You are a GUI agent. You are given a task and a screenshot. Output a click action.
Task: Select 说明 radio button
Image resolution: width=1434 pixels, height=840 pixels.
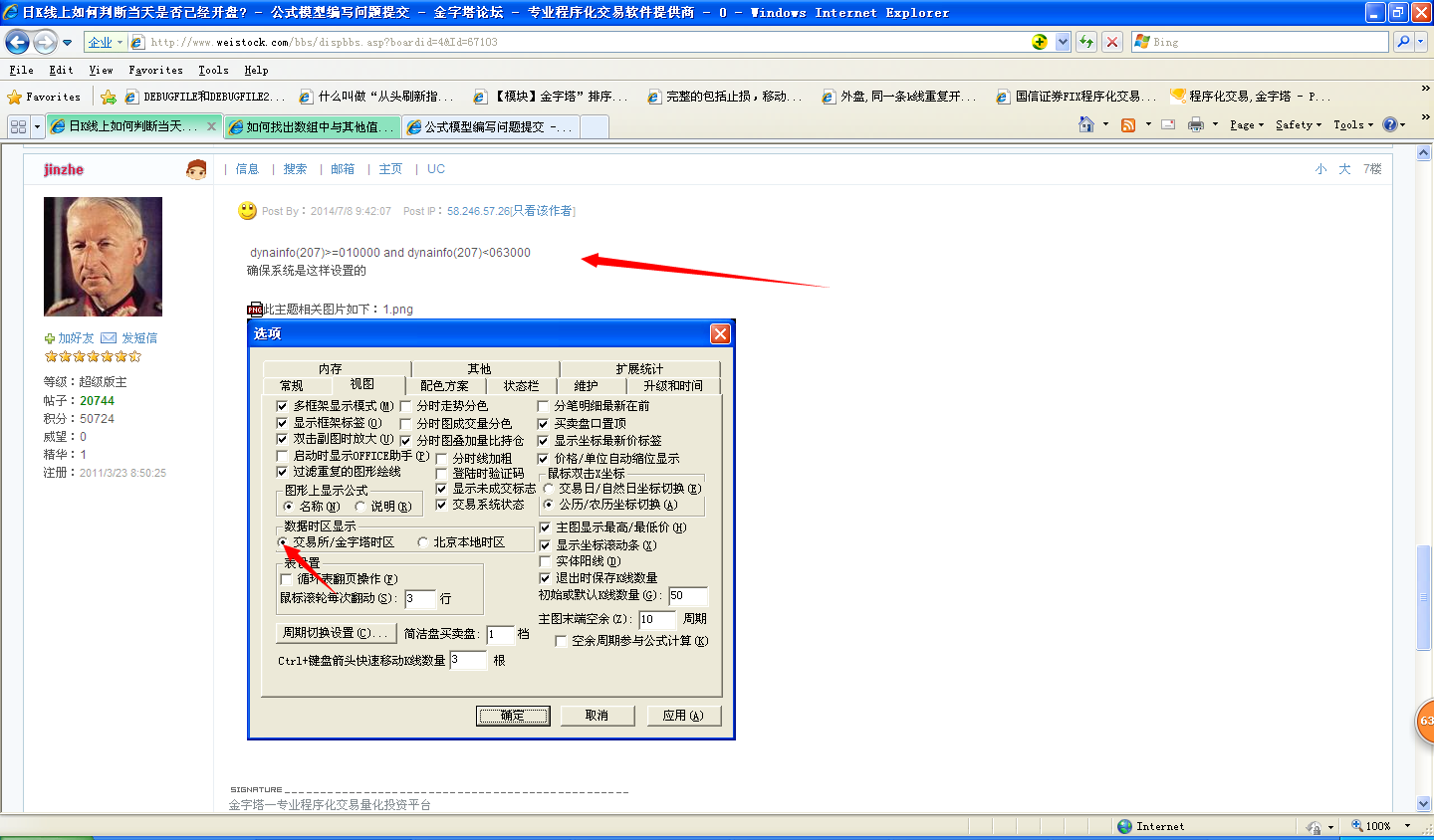359,507
